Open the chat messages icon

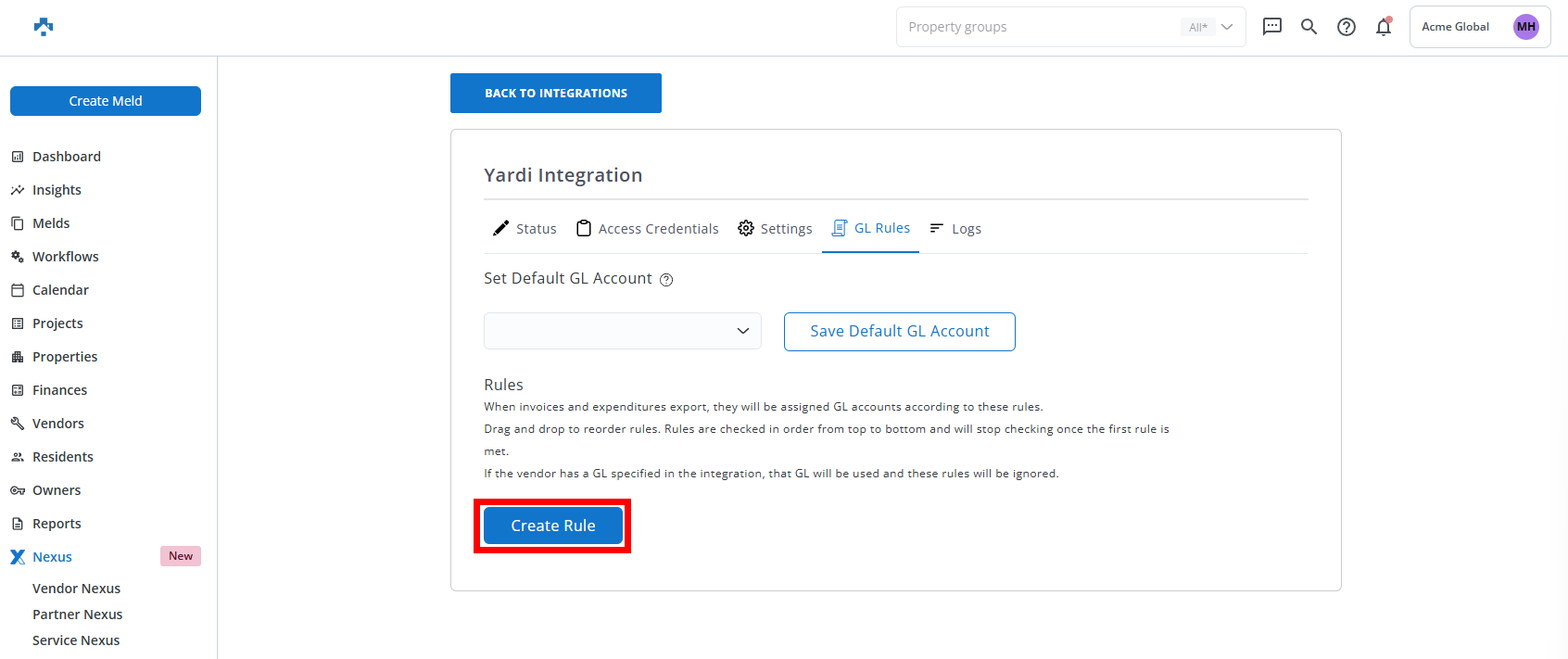[x=1272, y=27]
